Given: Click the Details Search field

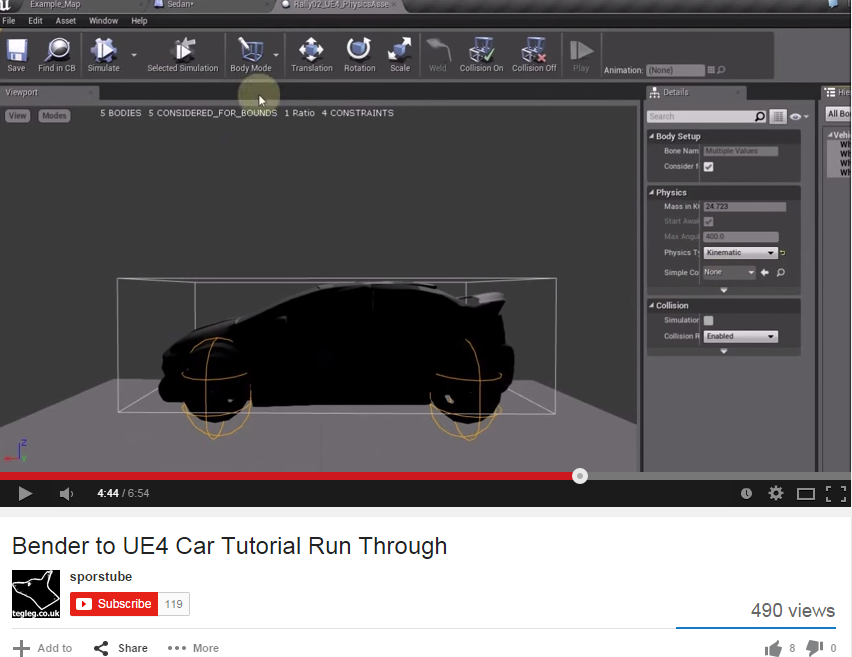Looking at the screenshot, I should [706, 116].
